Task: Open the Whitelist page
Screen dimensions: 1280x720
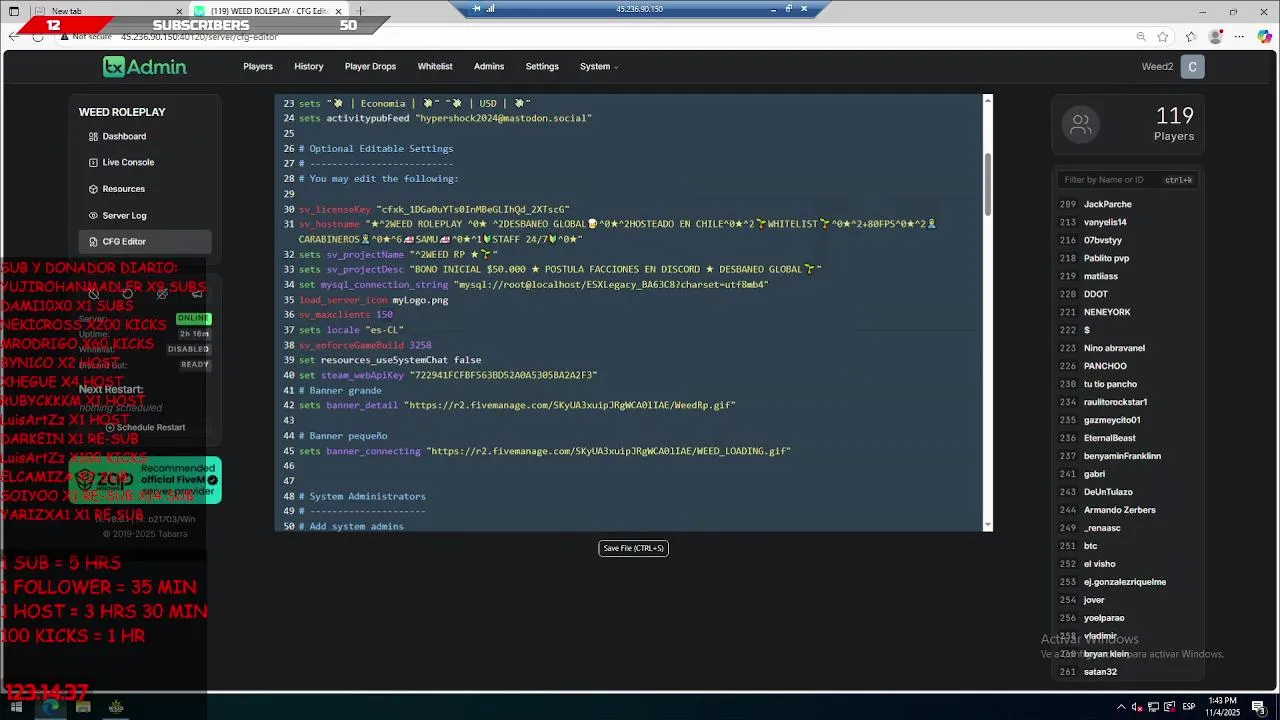Action: [x=435, y=67]
